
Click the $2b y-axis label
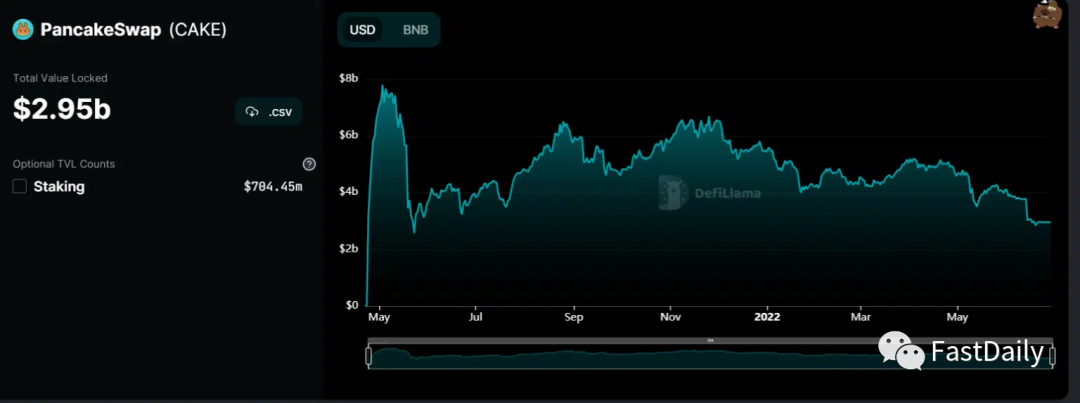coord(349,248)
